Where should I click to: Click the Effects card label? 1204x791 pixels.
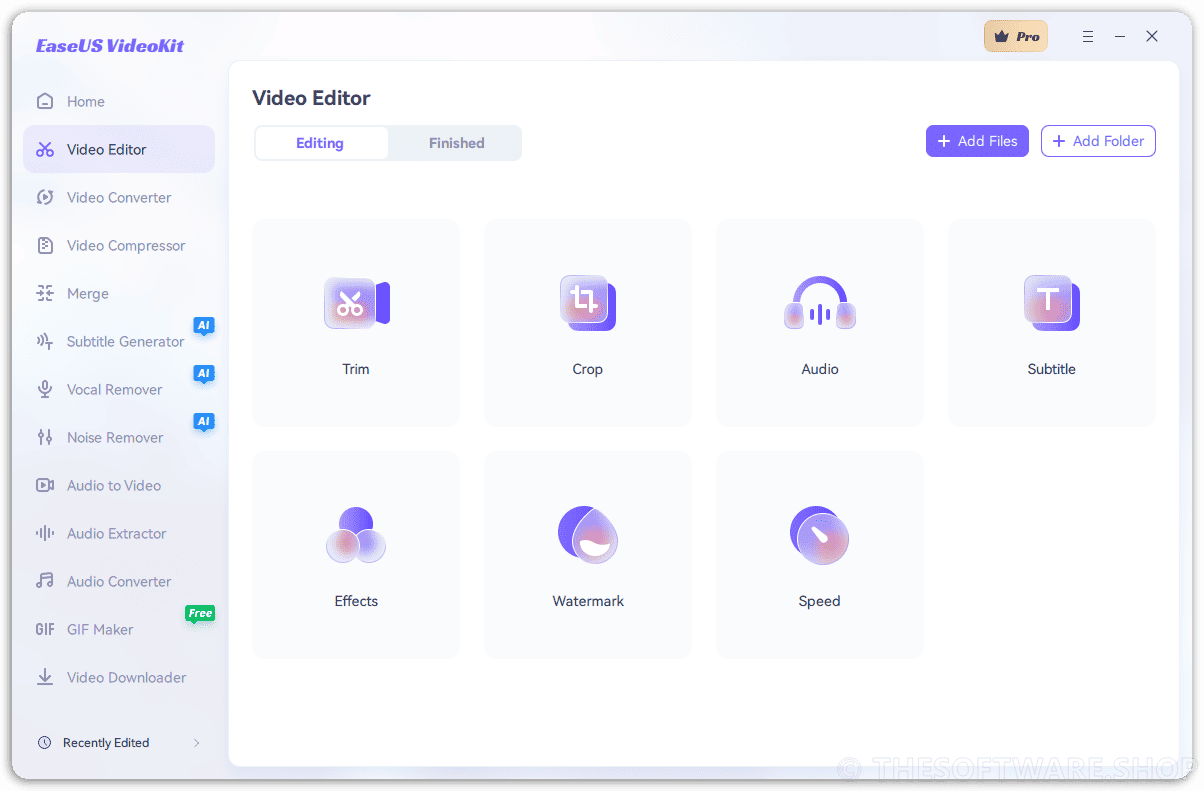(x=356, y=601)
